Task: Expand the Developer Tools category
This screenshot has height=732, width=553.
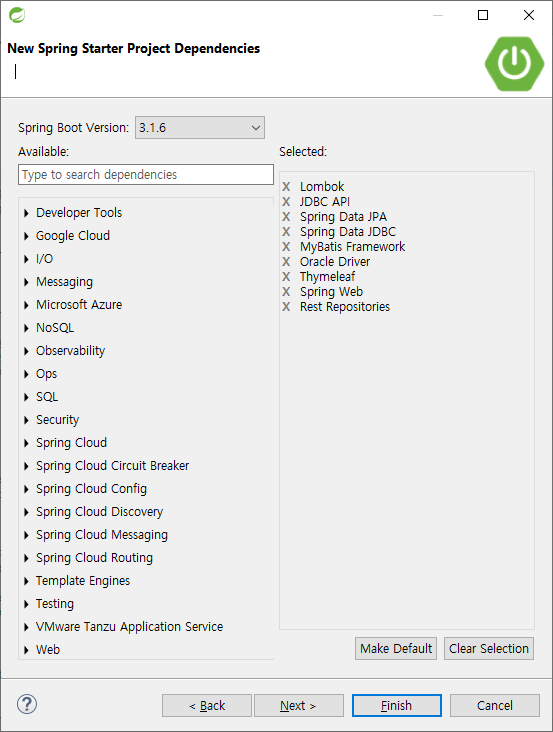Action: coord(26,213)
